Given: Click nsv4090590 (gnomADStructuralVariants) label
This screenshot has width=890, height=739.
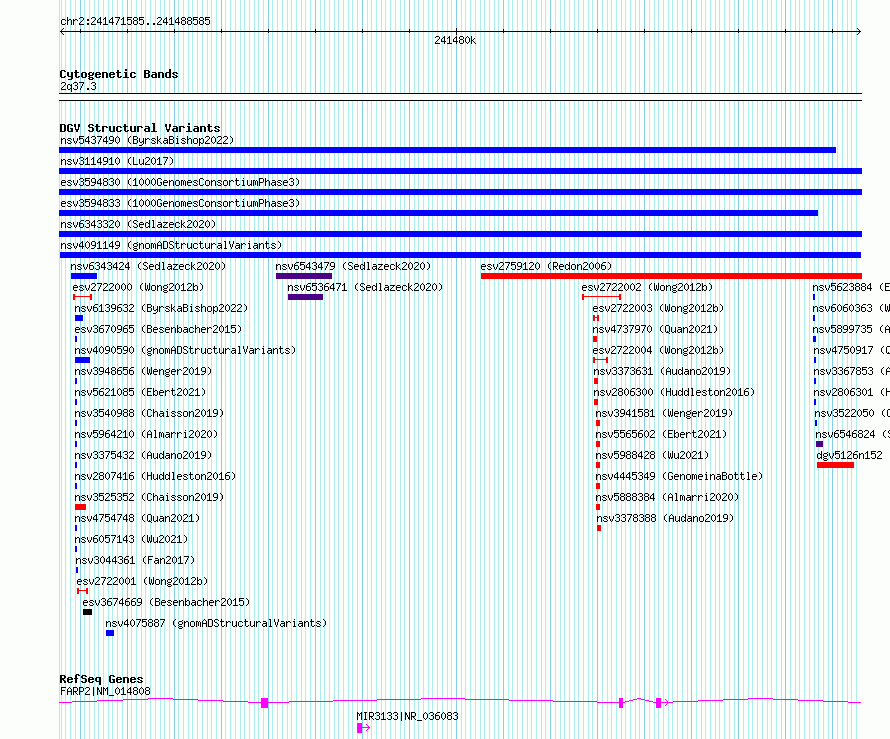Looking at the screenshot, I should [185, 350].
